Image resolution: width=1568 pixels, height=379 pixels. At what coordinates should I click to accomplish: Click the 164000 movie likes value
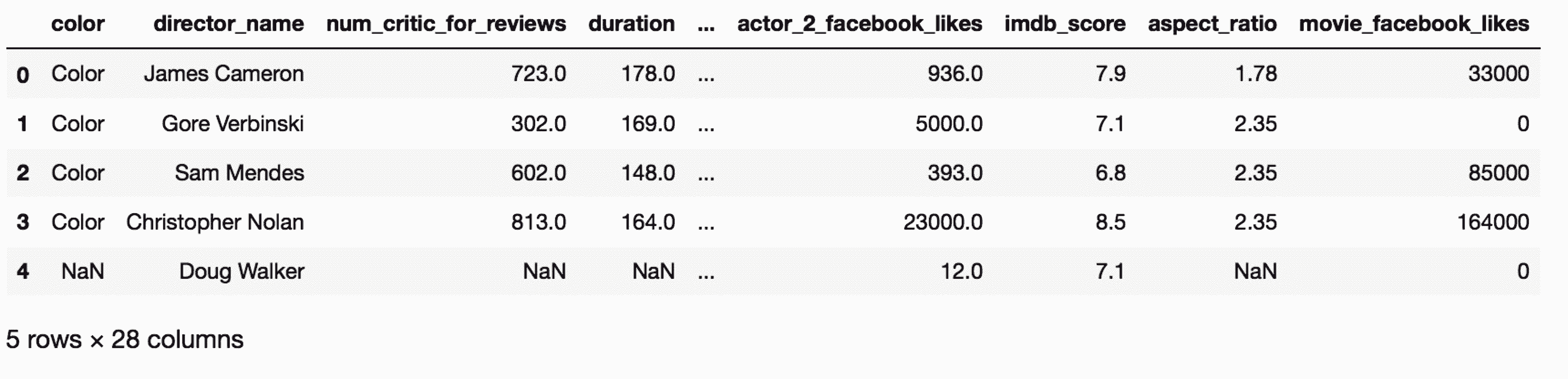point(1492,222)
